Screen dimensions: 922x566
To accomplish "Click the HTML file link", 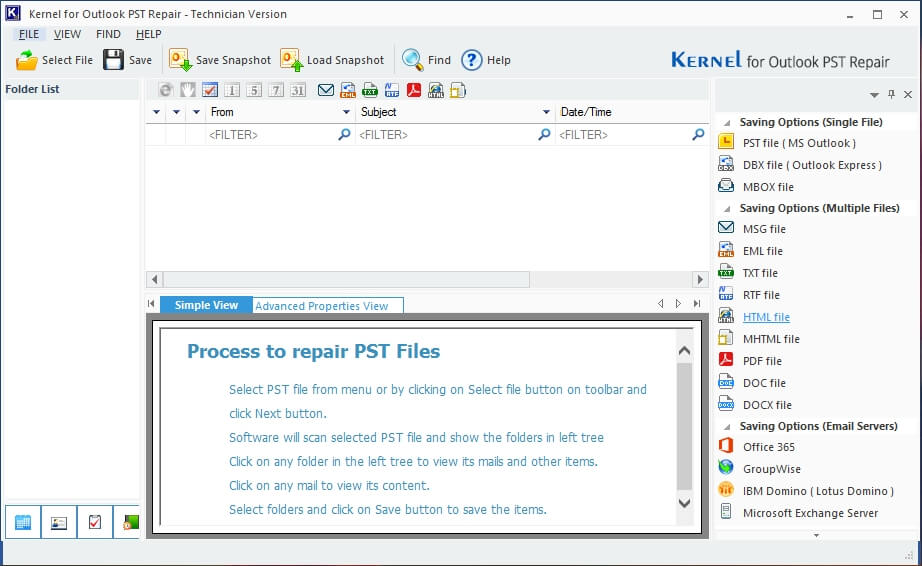I will pyautogui.click(x=766, y=317).
